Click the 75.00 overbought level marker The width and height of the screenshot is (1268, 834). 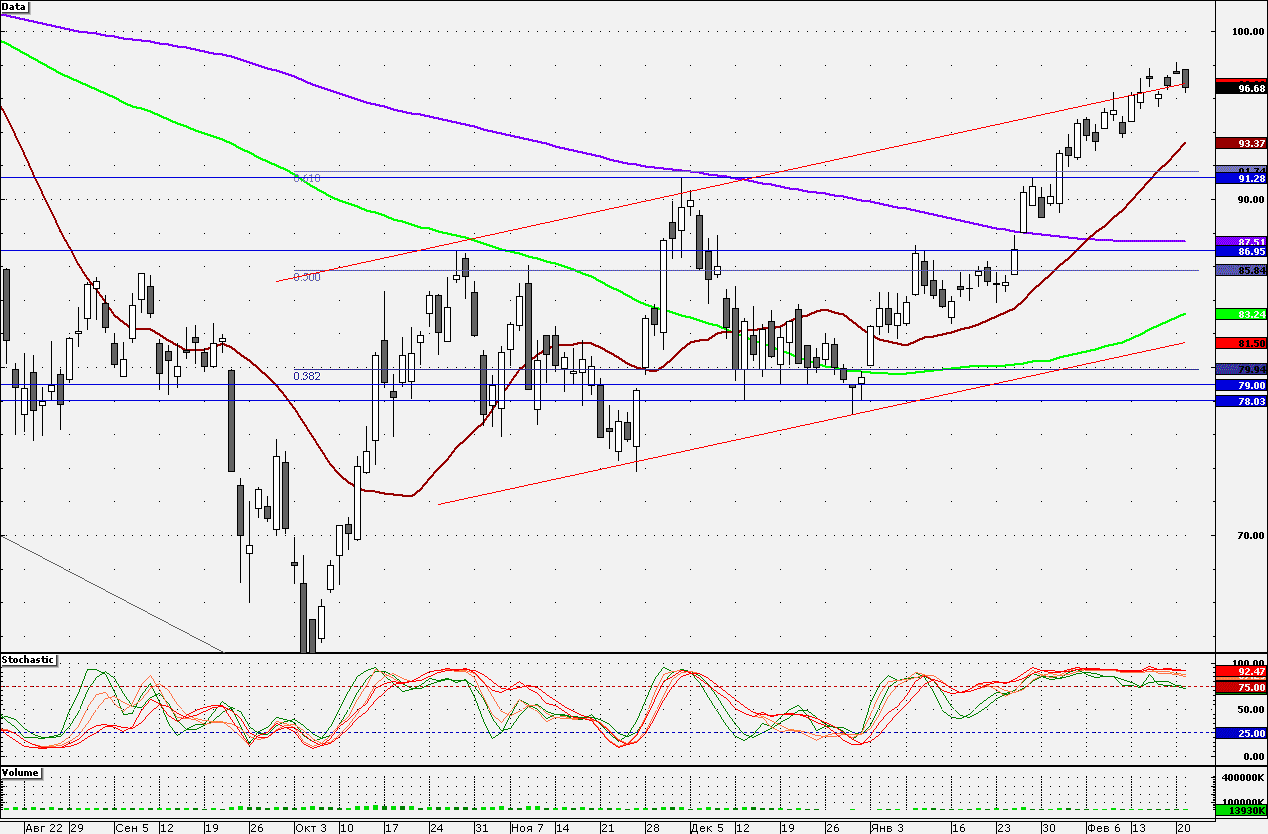tap(1240, 688)
